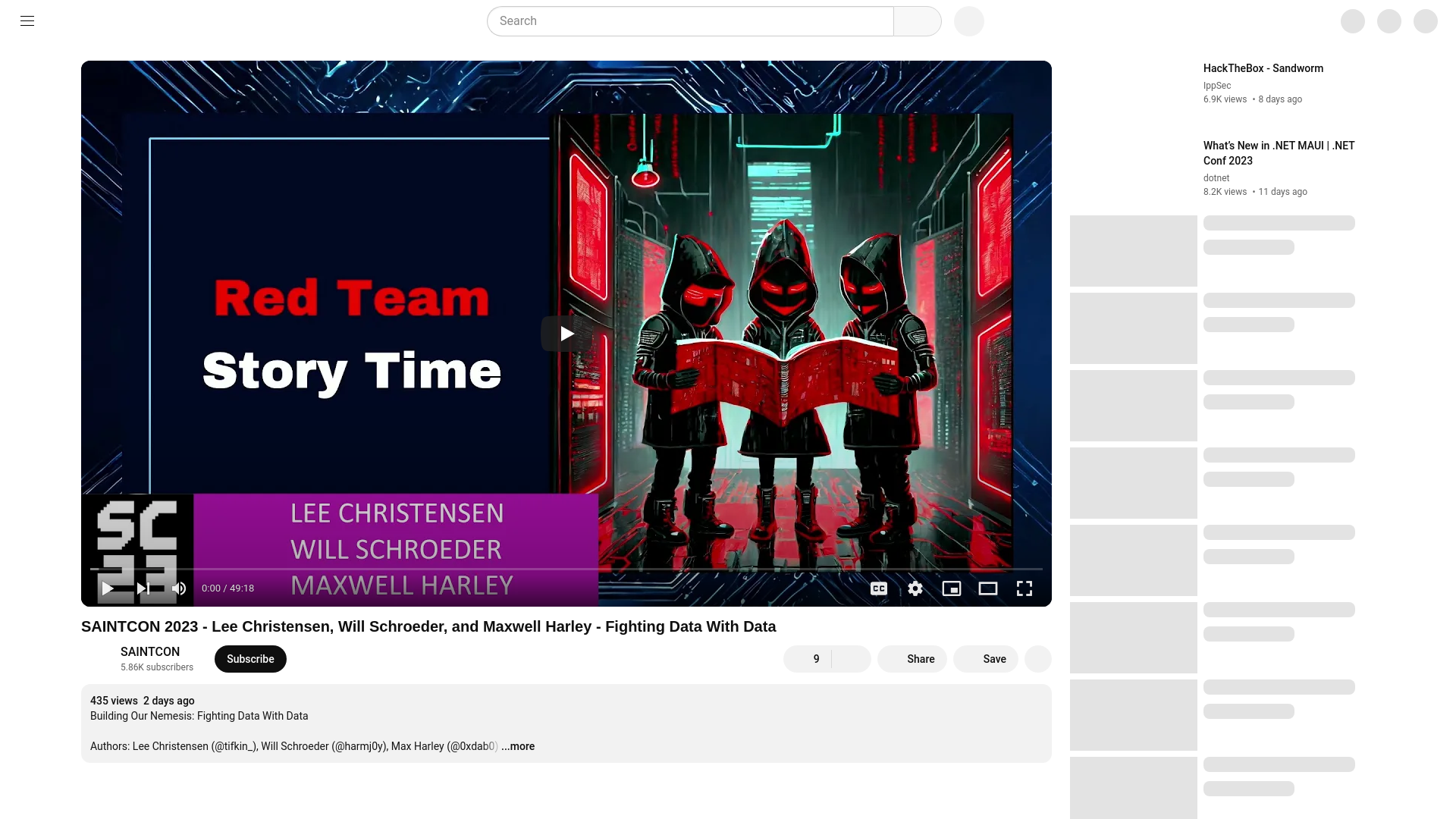Click '5.86K subscribers' text
Viewport: 1456px width, 819px height.
pos(157,667)
